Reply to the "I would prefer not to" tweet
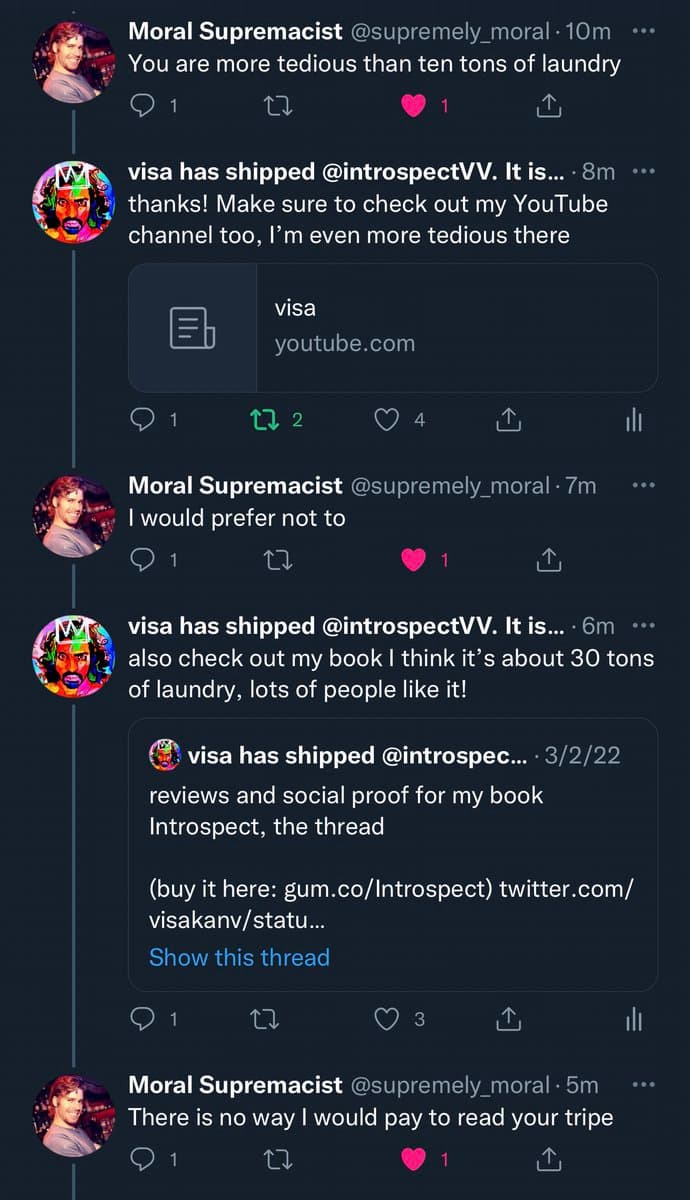 point(143,560)
